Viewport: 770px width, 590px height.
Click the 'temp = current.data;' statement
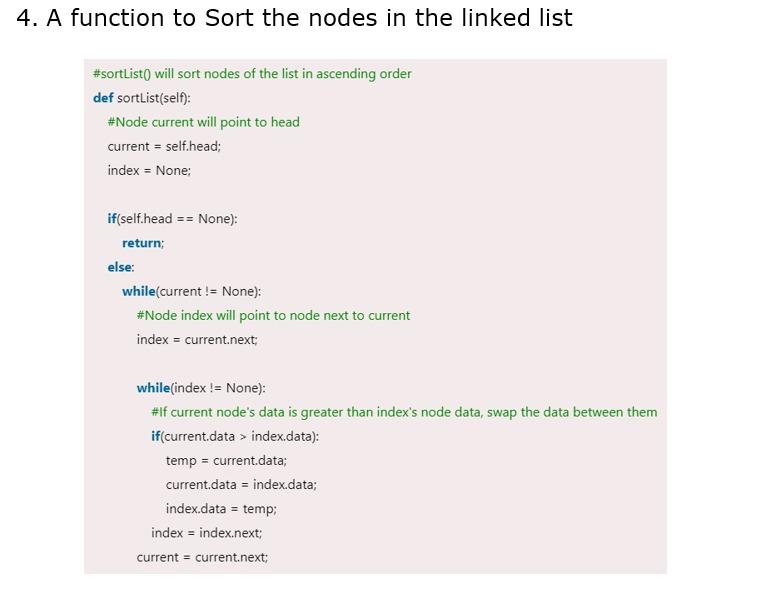[226, 461]
